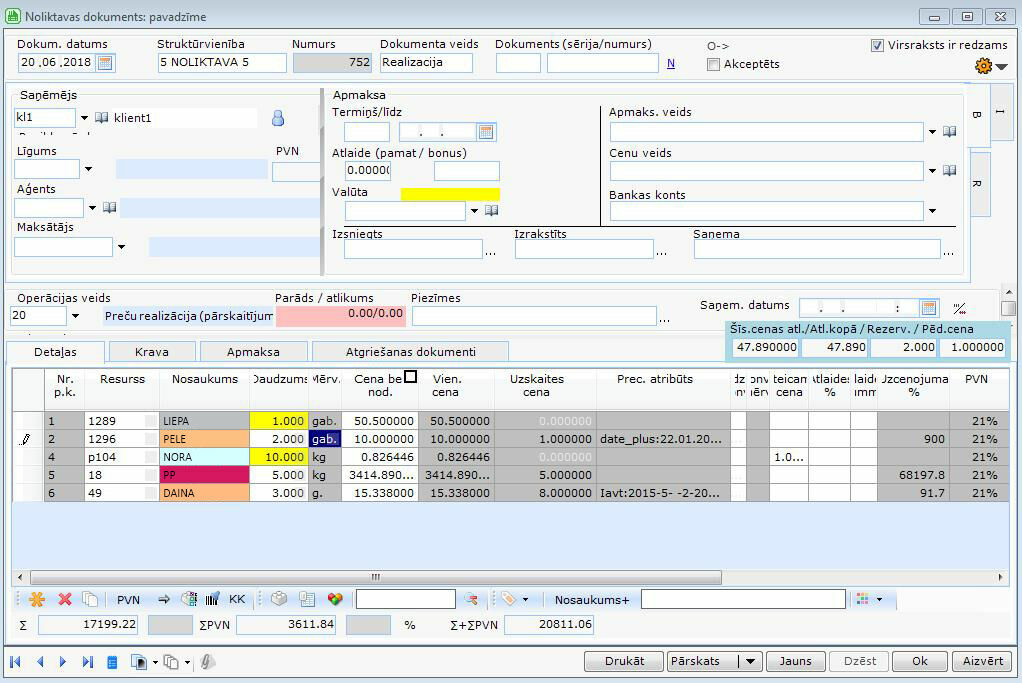Toggle checkbox in Cena bez nod. header
Viewport: 1022px width, 683px height.
click(410, 377)
